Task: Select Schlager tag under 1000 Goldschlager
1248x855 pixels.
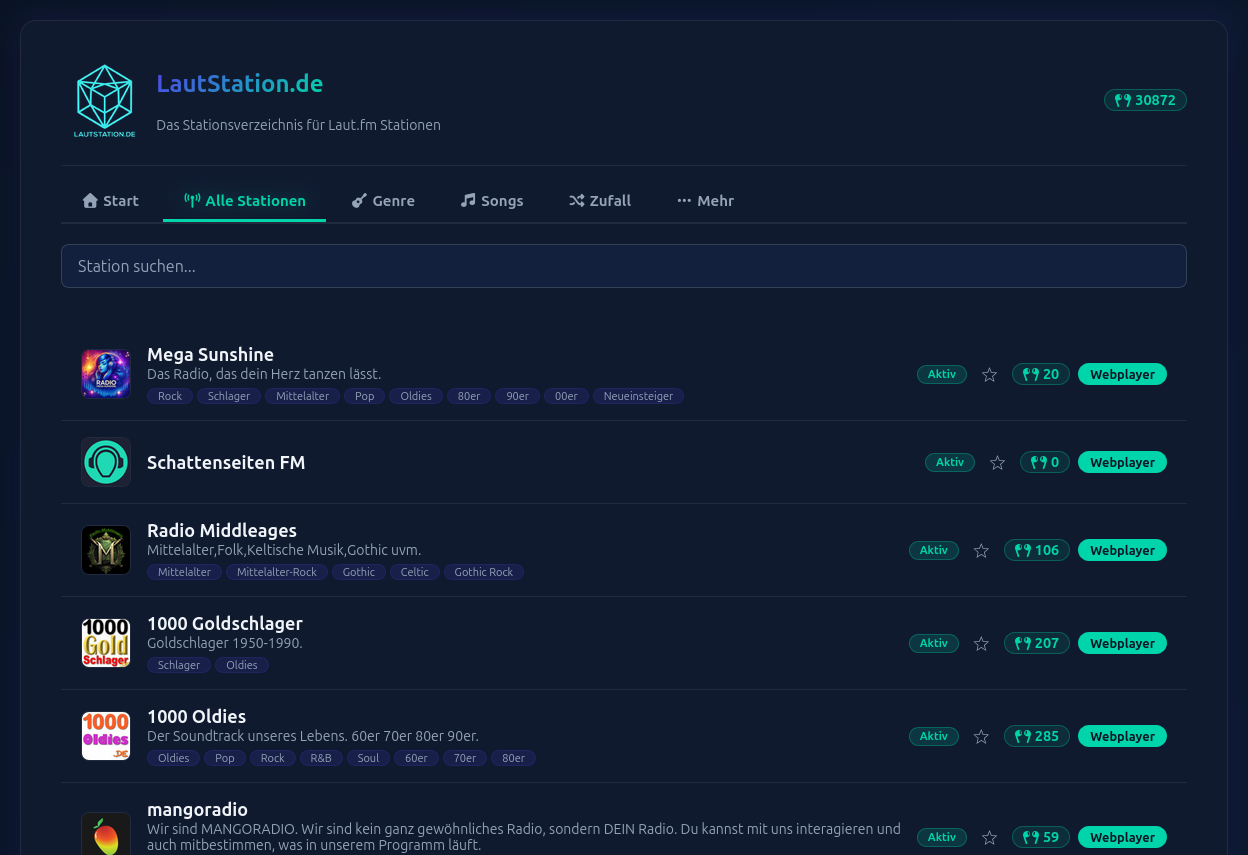Action: (x=179, y=665)
